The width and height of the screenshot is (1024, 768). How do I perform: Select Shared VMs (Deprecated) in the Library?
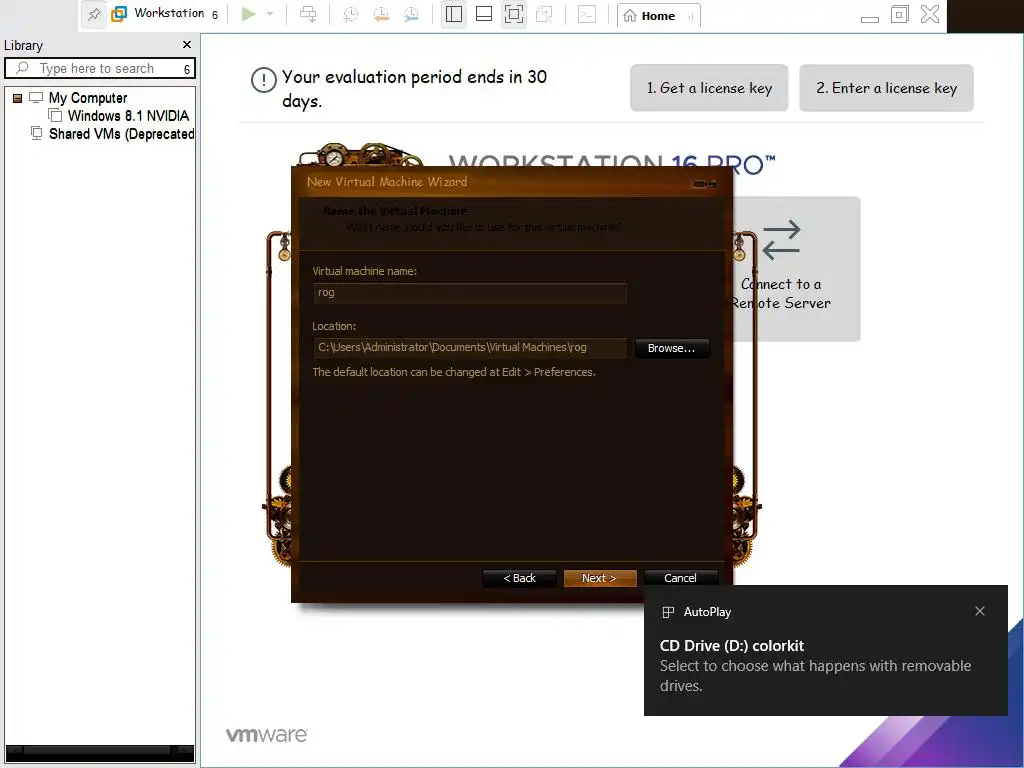[x=121, y=134]
